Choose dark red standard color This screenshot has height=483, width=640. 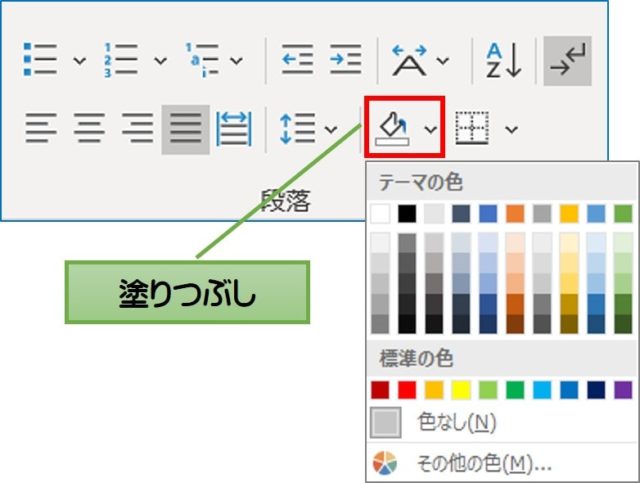[380, 390]
